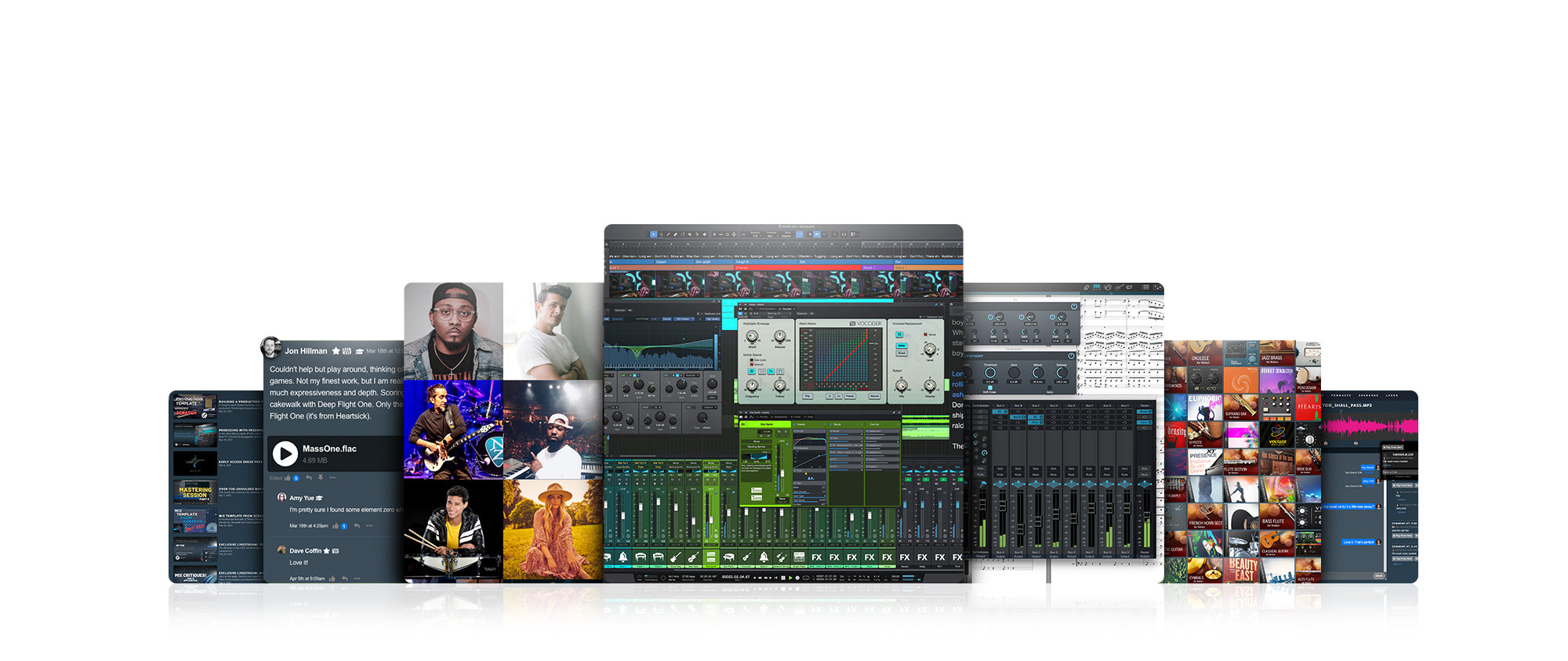Open more options on Amy Yue's comment

click(369, 525)
